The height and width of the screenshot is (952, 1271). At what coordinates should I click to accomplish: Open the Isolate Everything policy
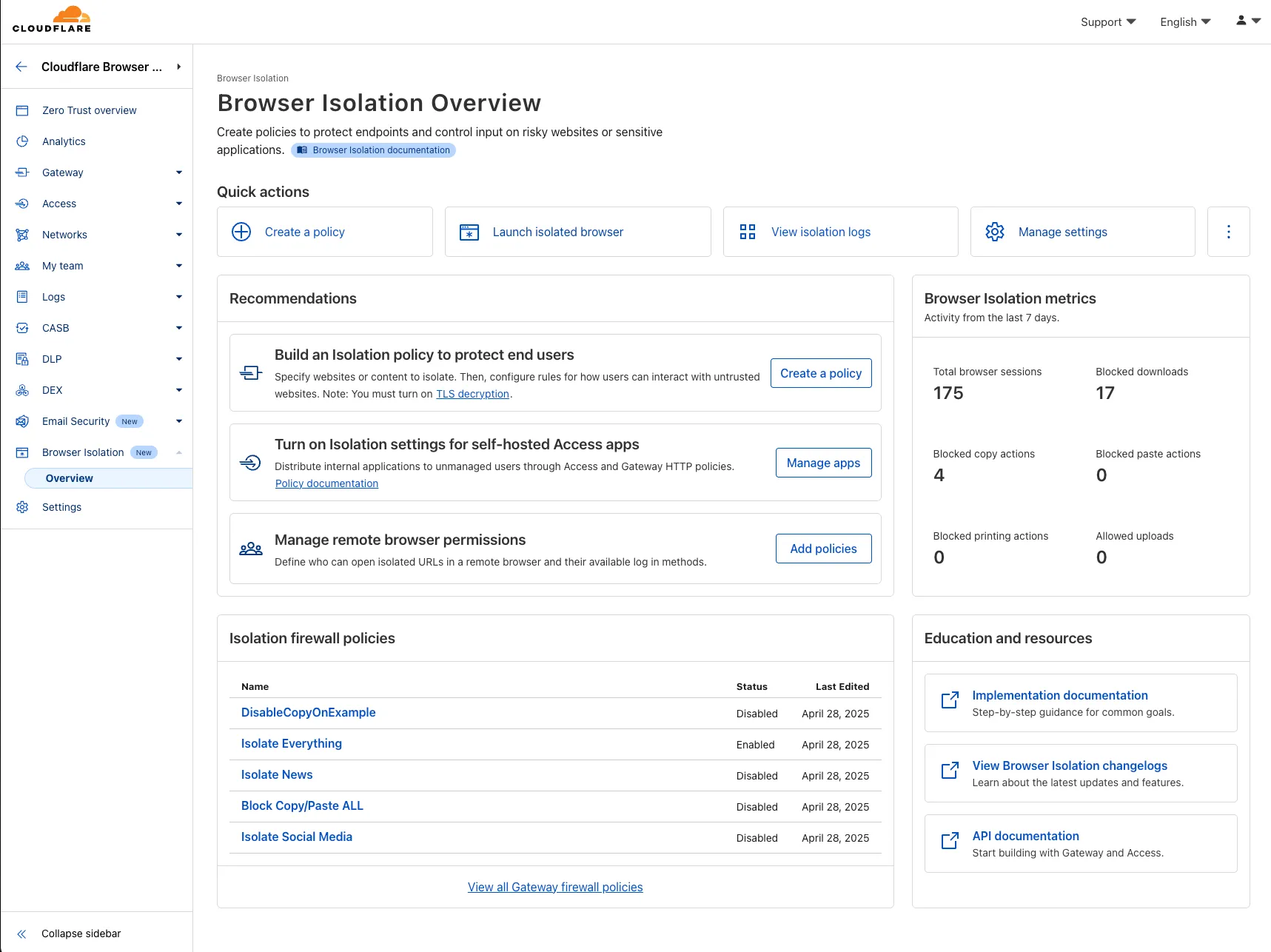click(291, 743)
